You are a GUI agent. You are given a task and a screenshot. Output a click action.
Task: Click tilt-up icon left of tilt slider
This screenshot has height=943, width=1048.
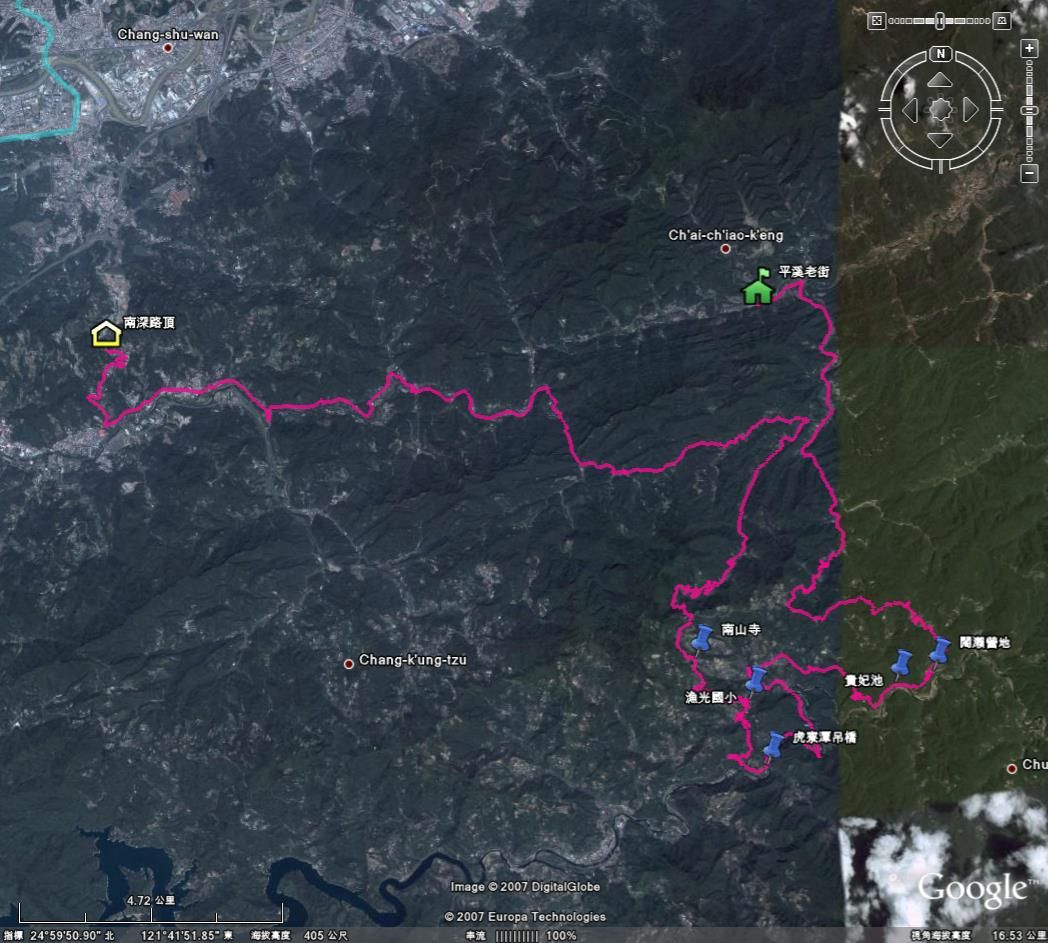[876, 21]
